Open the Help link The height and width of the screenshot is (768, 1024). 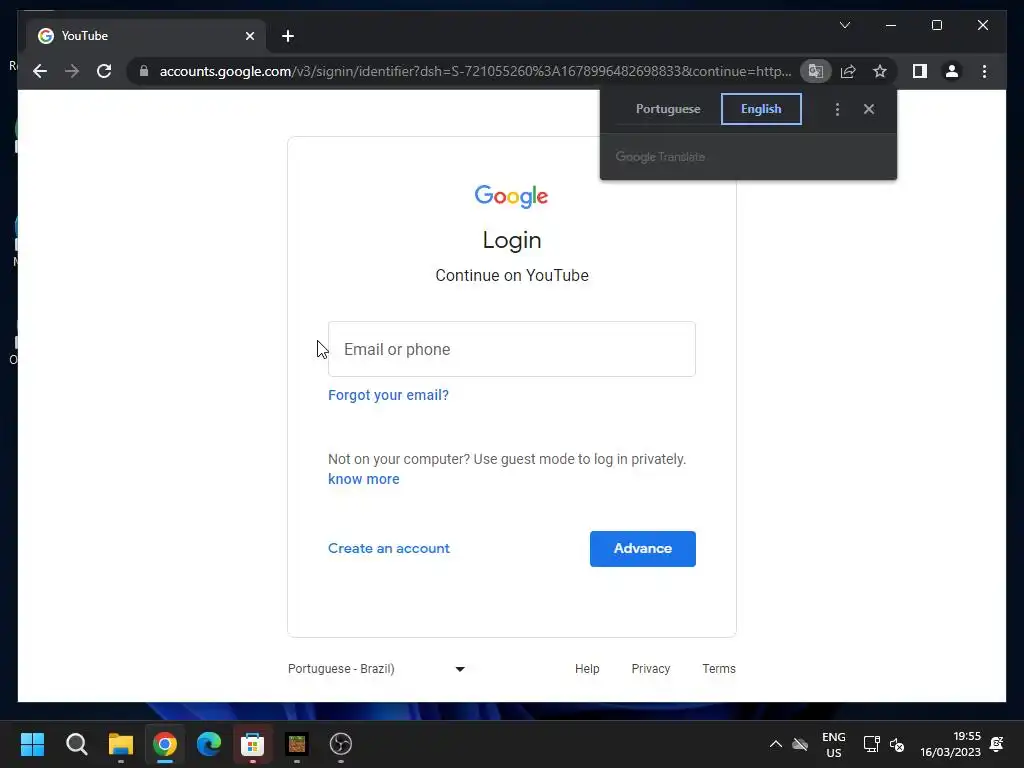[x=587, y=669]
